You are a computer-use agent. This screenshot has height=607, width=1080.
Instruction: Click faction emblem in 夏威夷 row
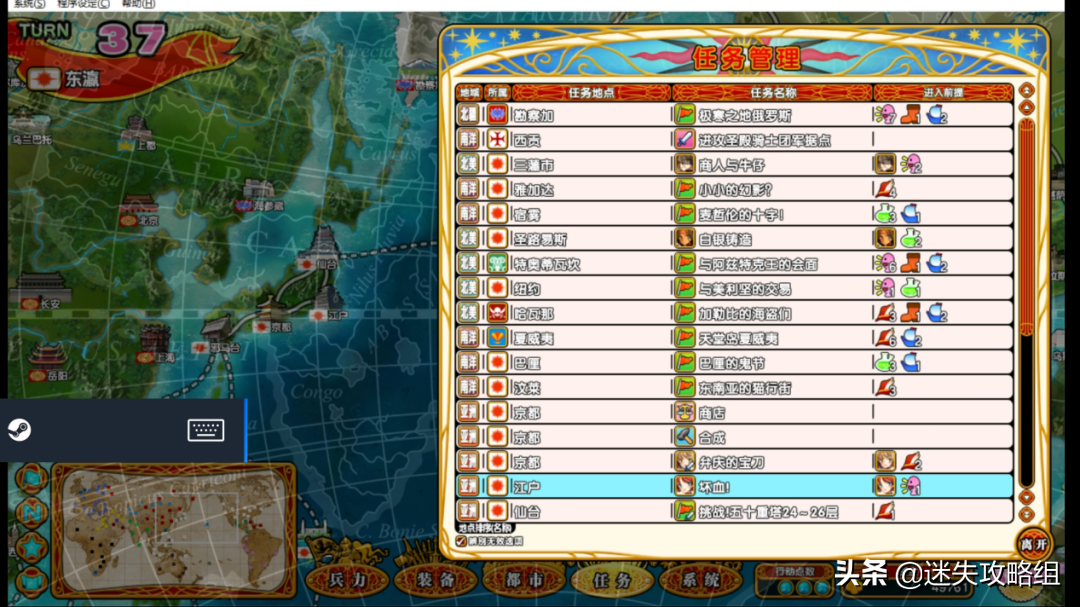click(497, 338)
